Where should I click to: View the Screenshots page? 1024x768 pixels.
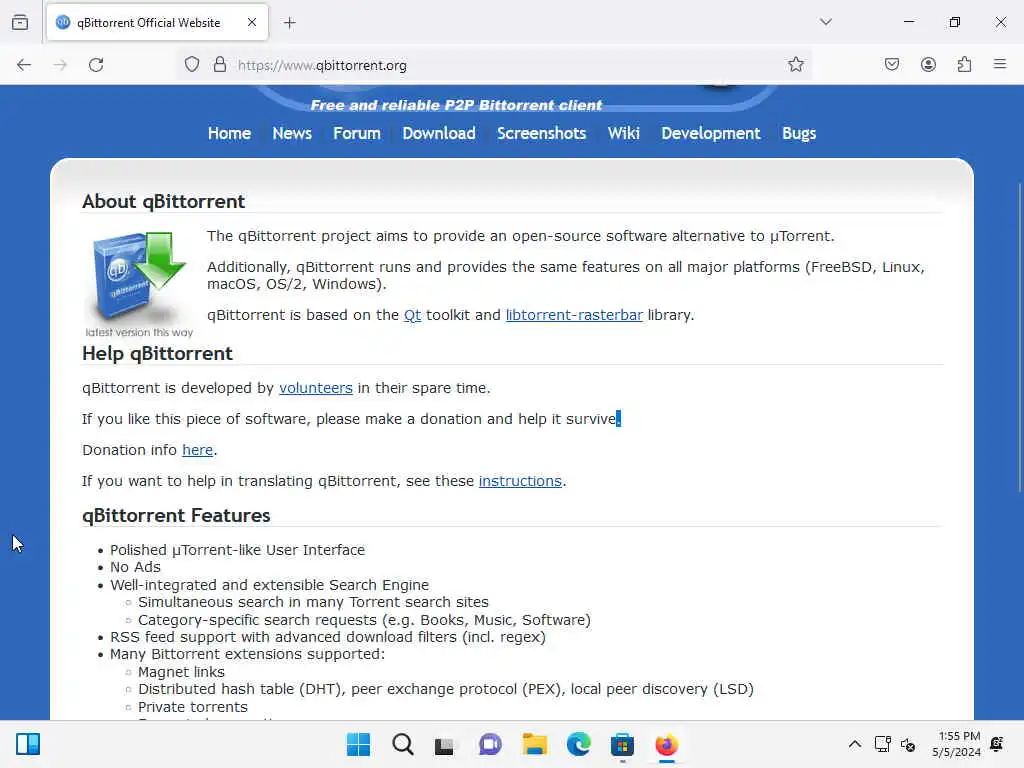(x=541, y=133)
